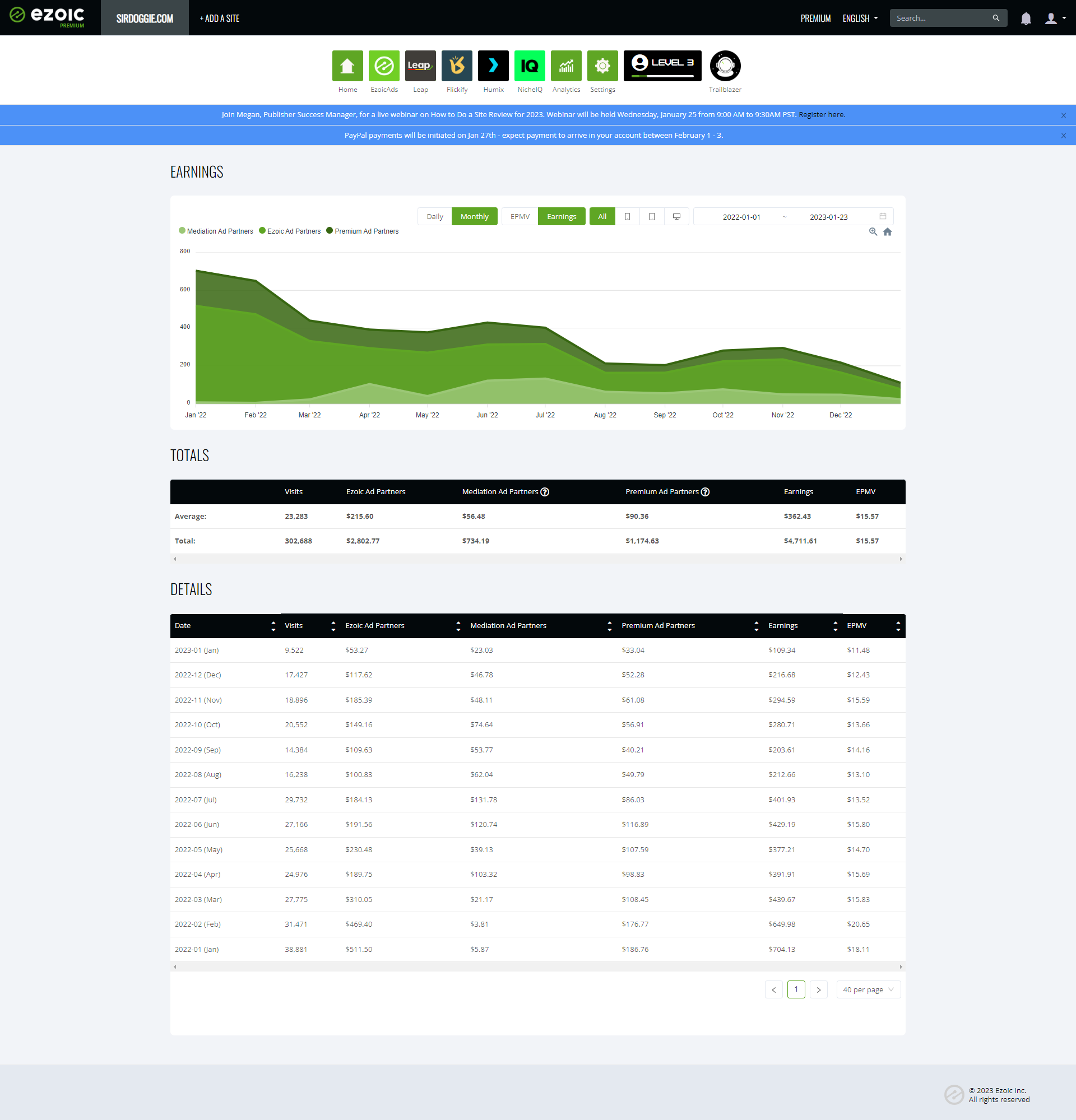Open the Level 3 badge

[662, 66]
